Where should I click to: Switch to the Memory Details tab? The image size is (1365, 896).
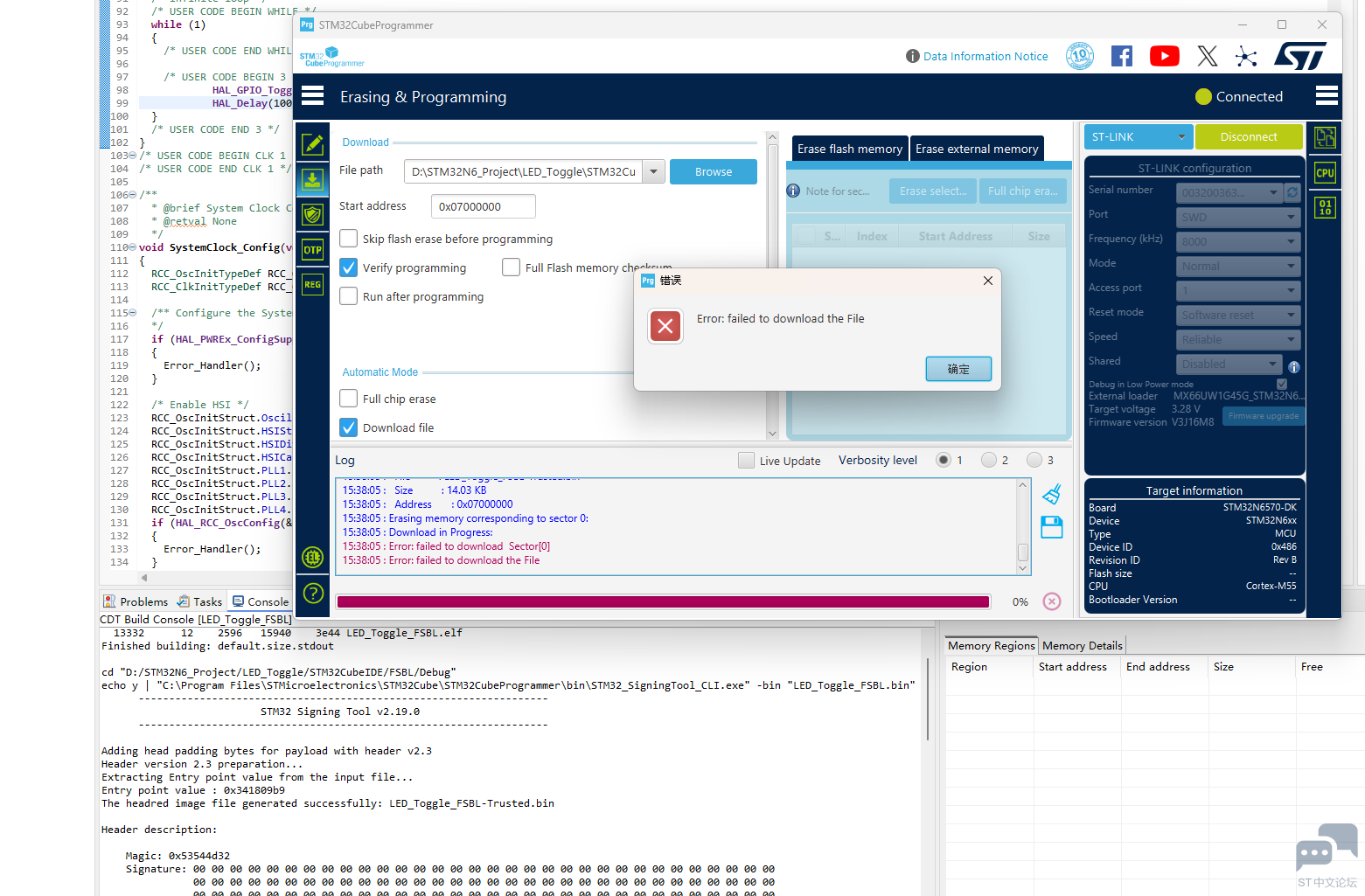[1082, 646]
